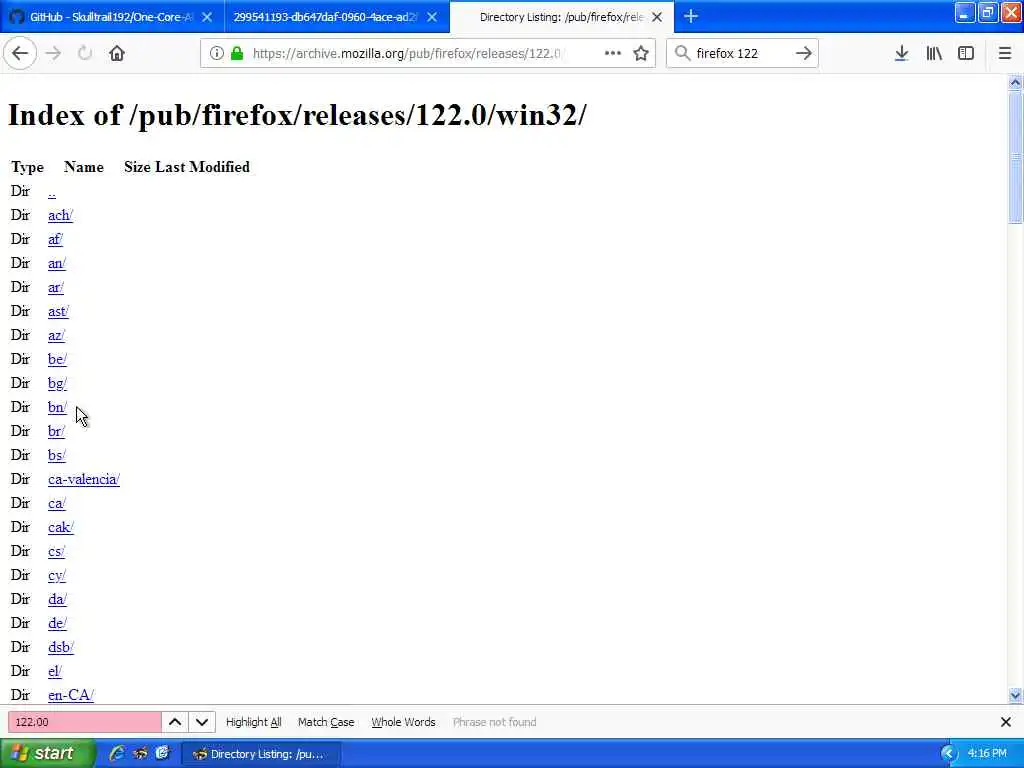1024x768 pixels.
Task: Open the ast/ directory
Action: (58, 312)
